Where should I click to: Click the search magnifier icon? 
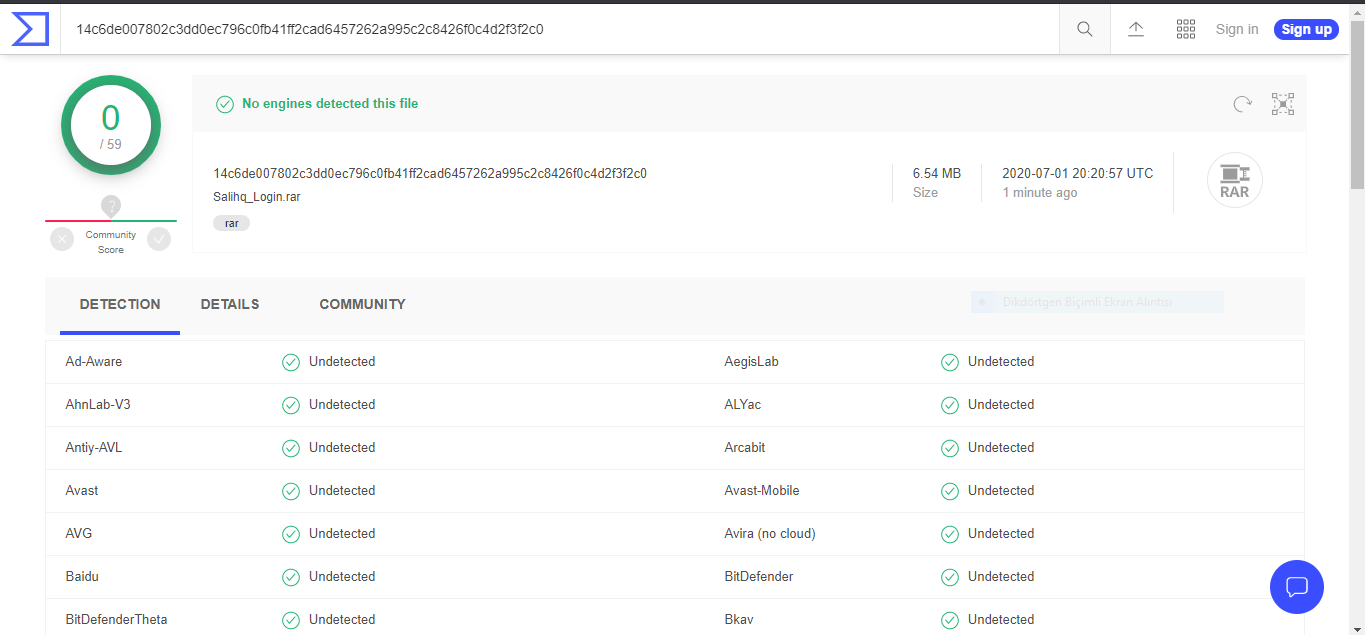[x=1085, y=29]
